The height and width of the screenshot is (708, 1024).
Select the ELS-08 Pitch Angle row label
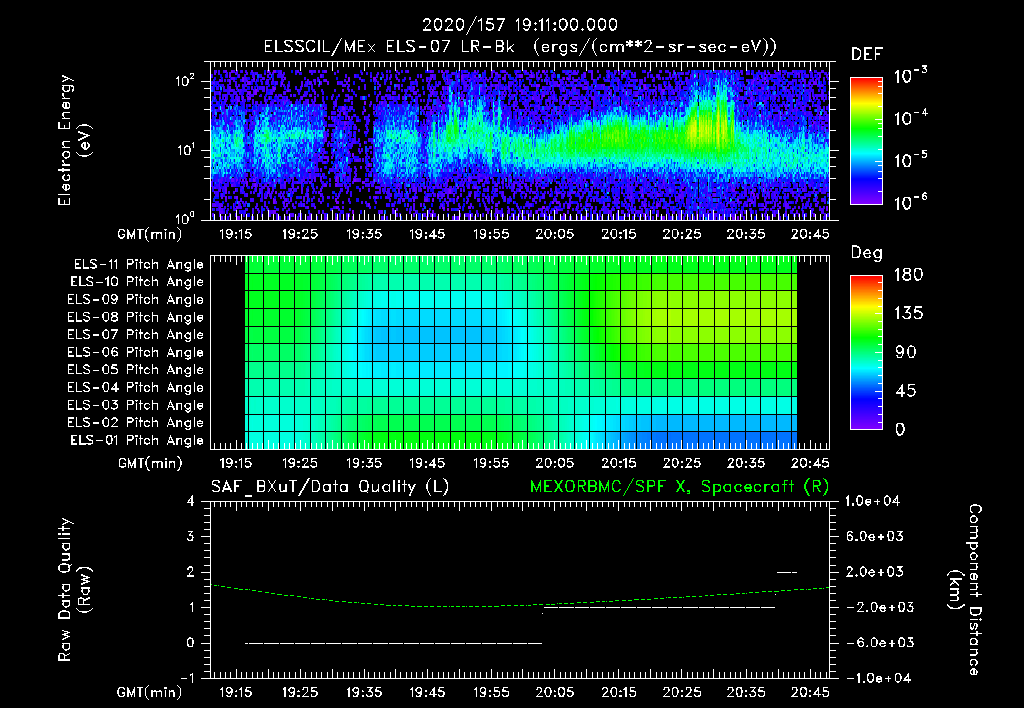[136, 317]
